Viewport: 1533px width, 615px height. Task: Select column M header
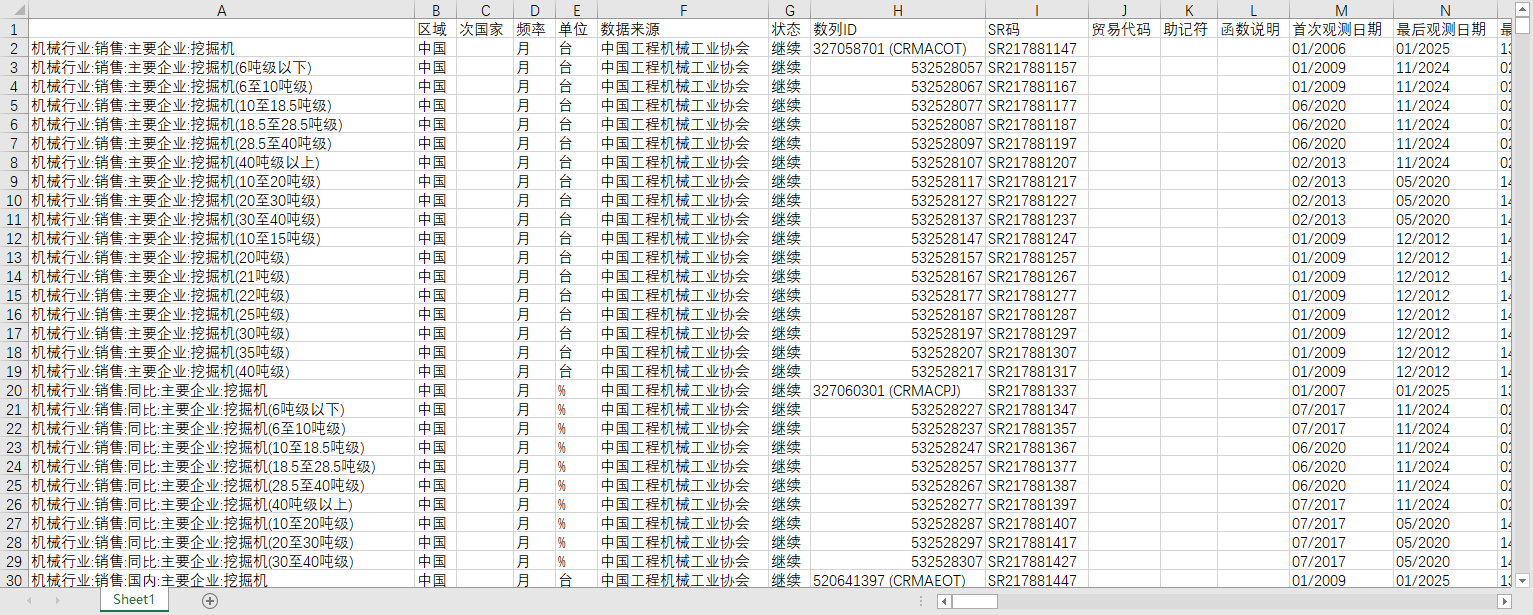[1341, 9]
